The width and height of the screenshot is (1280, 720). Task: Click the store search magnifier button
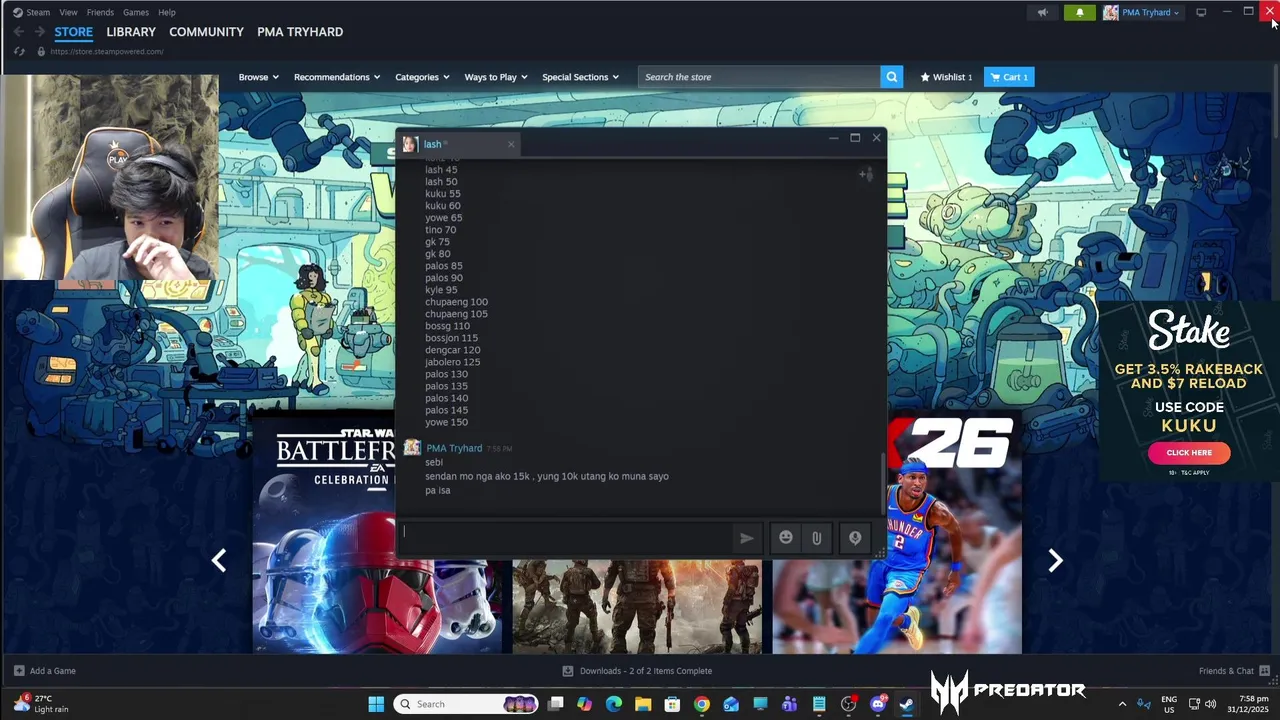point(891,77)
